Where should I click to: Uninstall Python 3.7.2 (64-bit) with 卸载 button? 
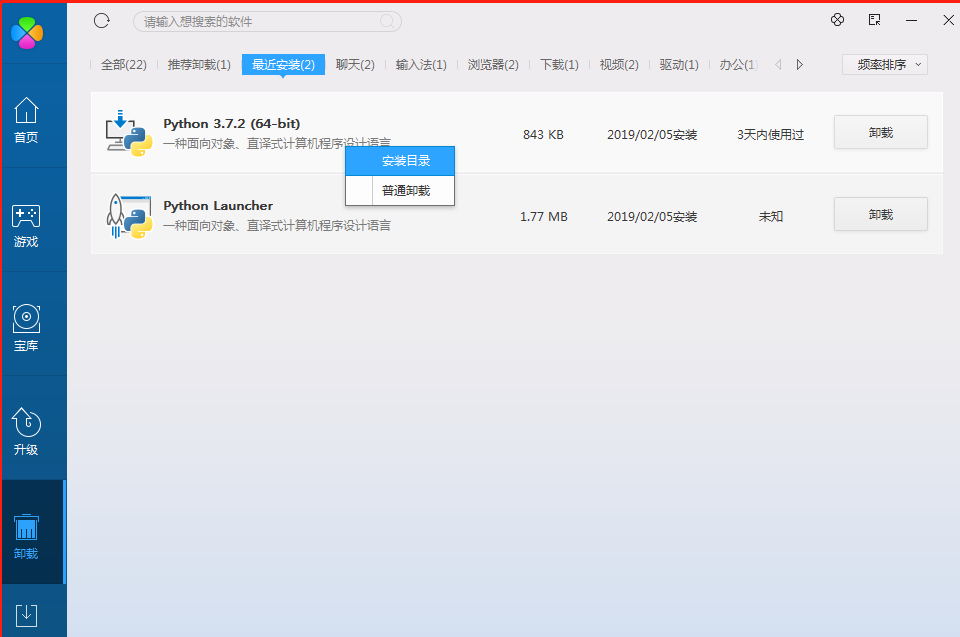[x=880, y=132]
